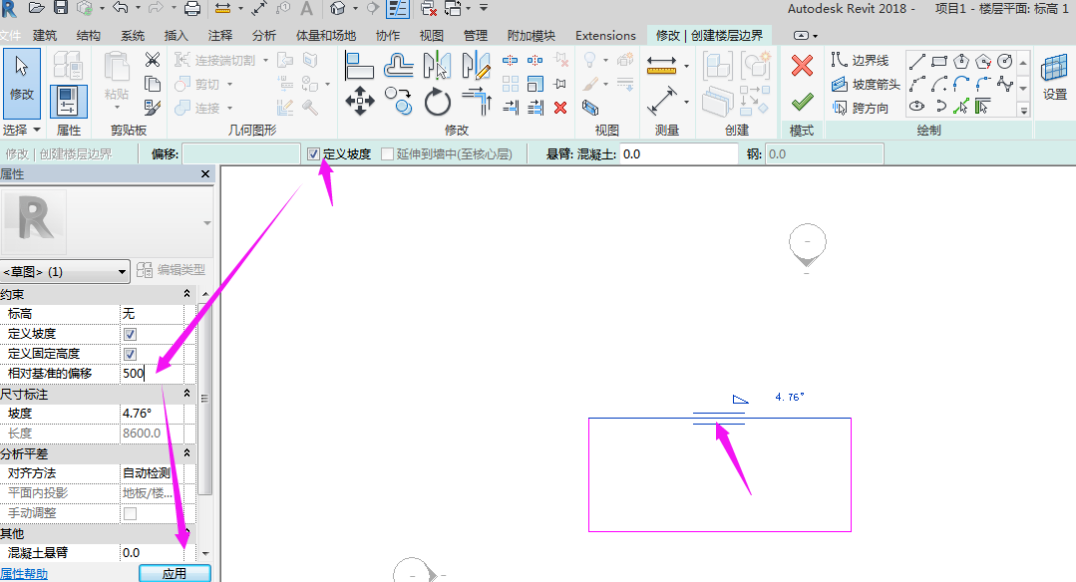Image resolution: width=1076 pixels, height=582 pixels.
Task: Toggle 定义固定高度 checkbox in properties
Action: (x=130, y=354)
